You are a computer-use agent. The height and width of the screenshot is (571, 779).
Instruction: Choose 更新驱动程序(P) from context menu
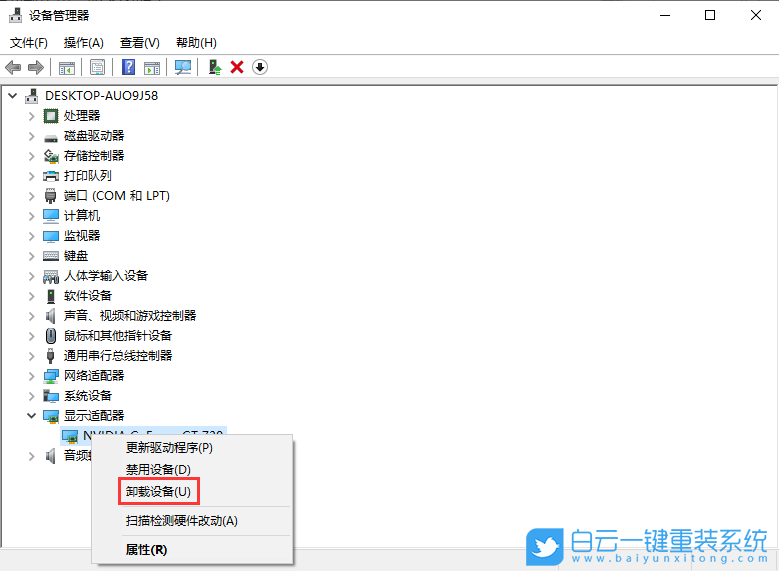point(192,448)
